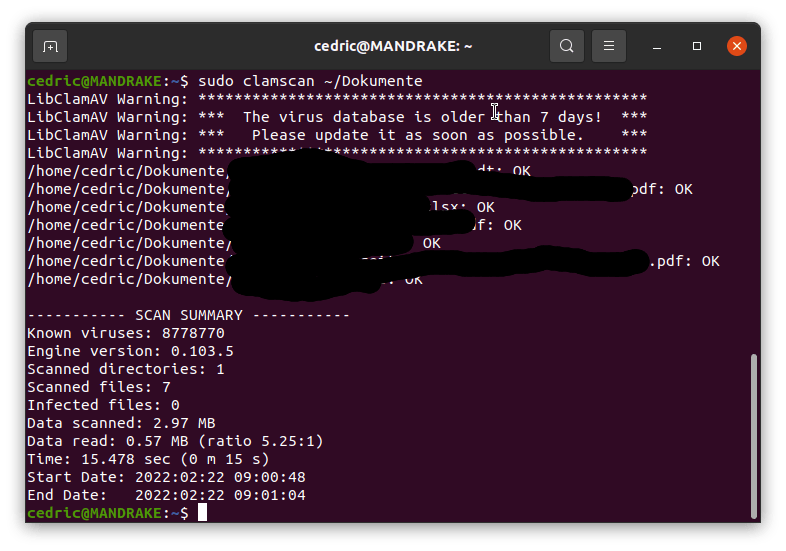Click the 'End Date' line

166,495
